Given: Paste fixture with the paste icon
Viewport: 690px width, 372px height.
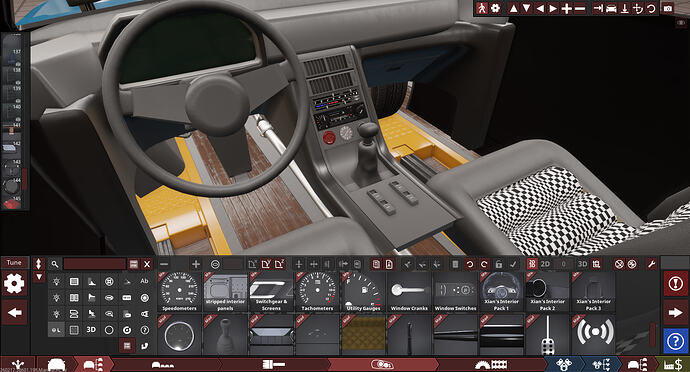Looking at the screenshot, I should click(389, 264).
